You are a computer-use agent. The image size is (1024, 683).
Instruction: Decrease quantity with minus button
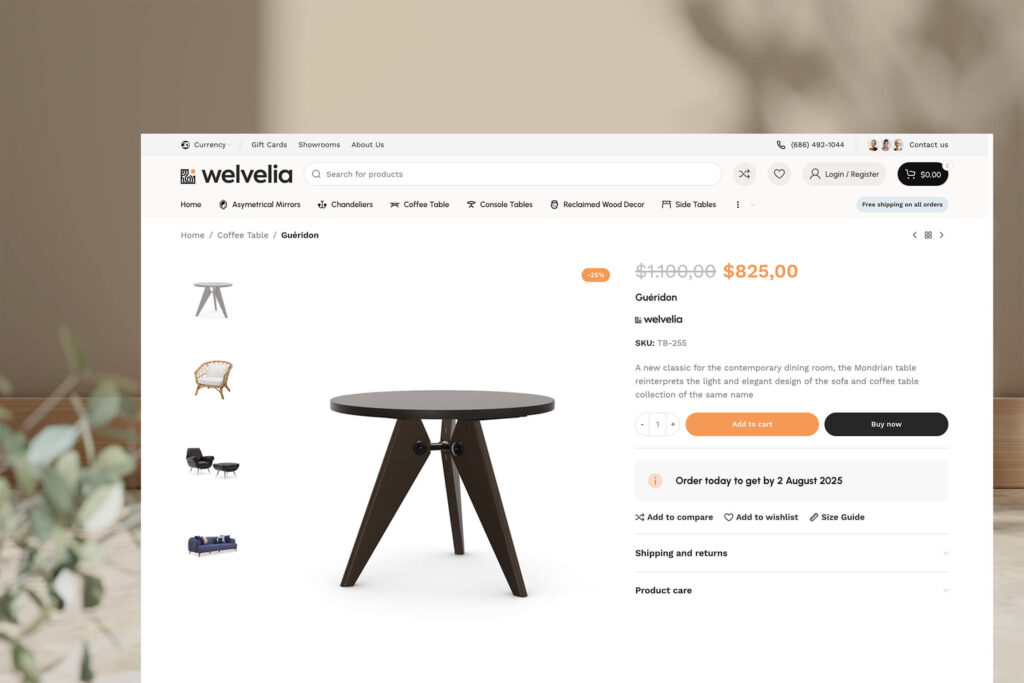[x=643, y=424]
